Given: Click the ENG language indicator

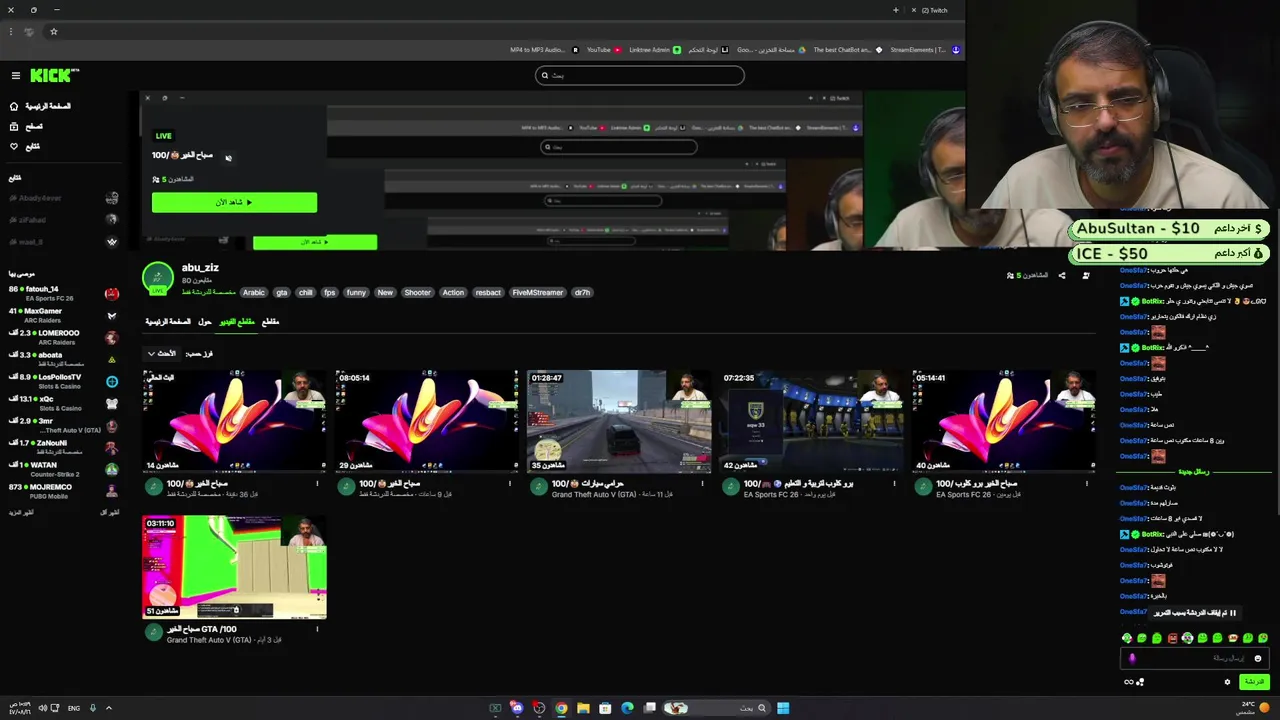Looking at the screenshot, I should (x=74, y=708).
